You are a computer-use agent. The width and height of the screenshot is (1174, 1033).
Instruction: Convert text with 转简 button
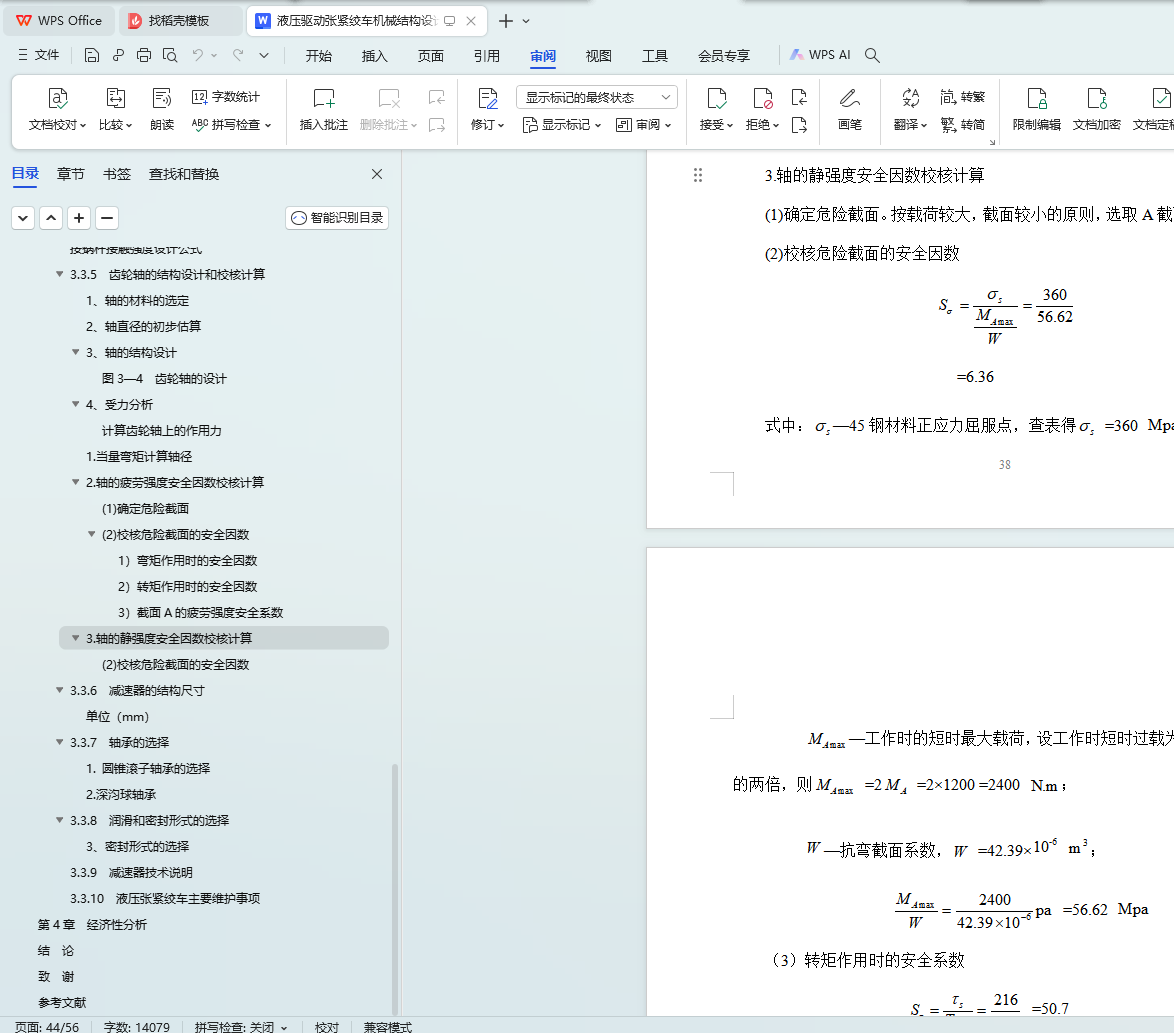(963, 124)
